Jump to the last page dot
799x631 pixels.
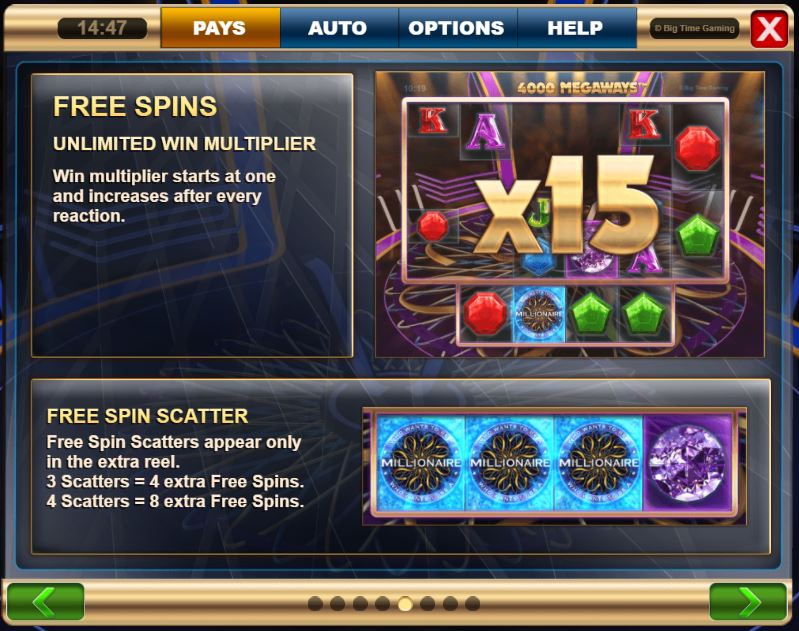pyautogui.click(x=472, y=603)
